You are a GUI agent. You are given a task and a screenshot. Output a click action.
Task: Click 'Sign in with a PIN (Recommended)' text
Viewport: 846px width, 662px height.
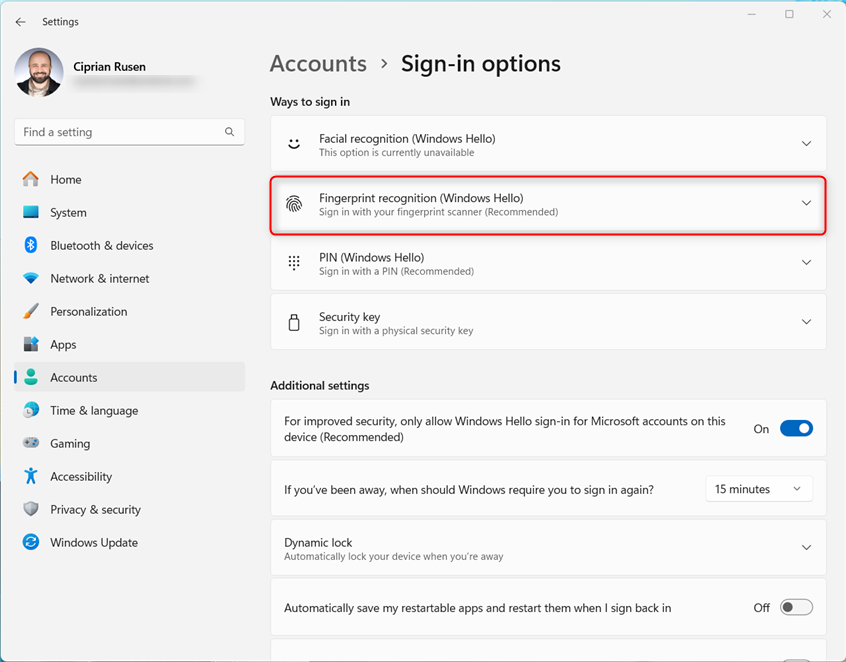click(x=397, y=271)
